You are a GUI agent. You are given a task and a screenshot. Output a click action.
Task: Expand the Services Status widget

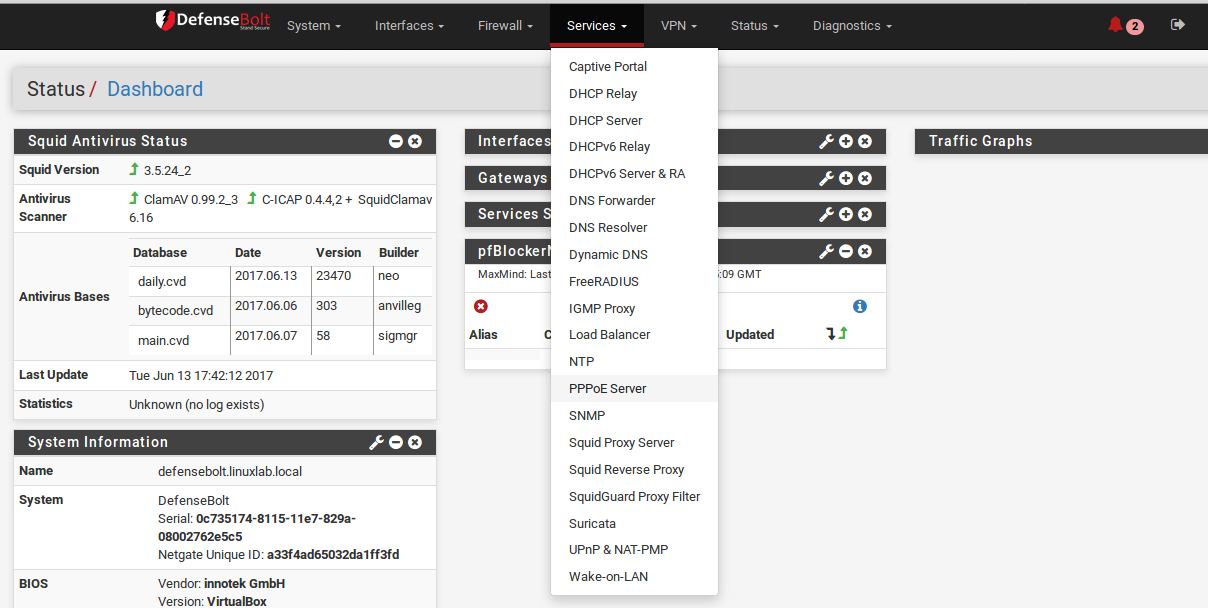846,214
